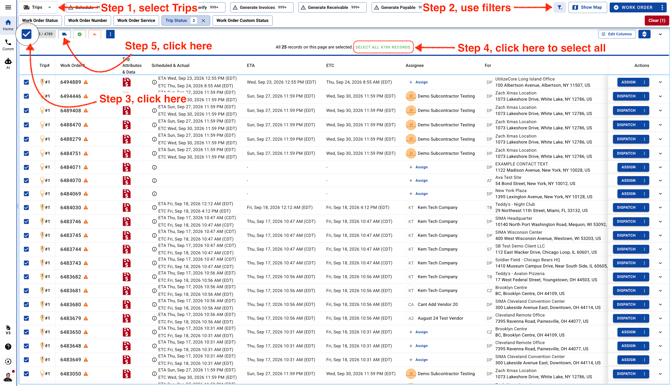Expand the chevron right of Edit Columns

pyautogui.click(x=661, y=34)
